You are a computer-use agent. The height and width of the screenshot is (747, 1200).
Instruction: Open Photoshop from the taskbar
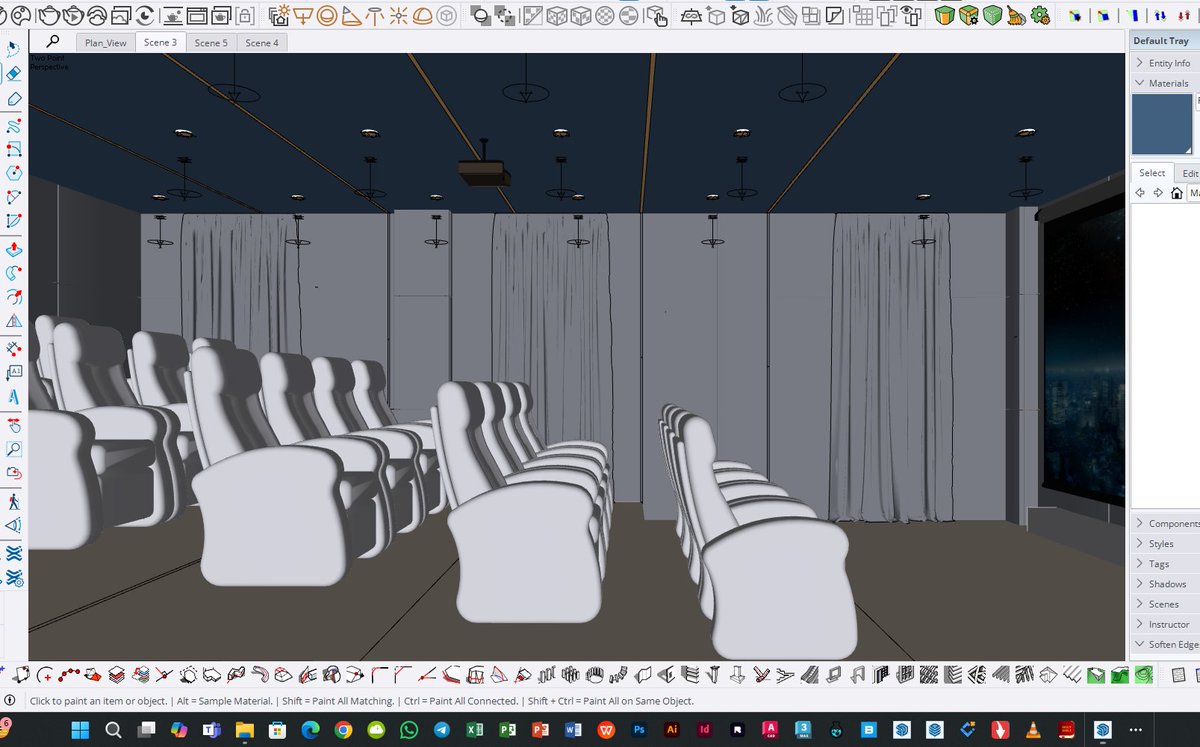click(638, 729)
